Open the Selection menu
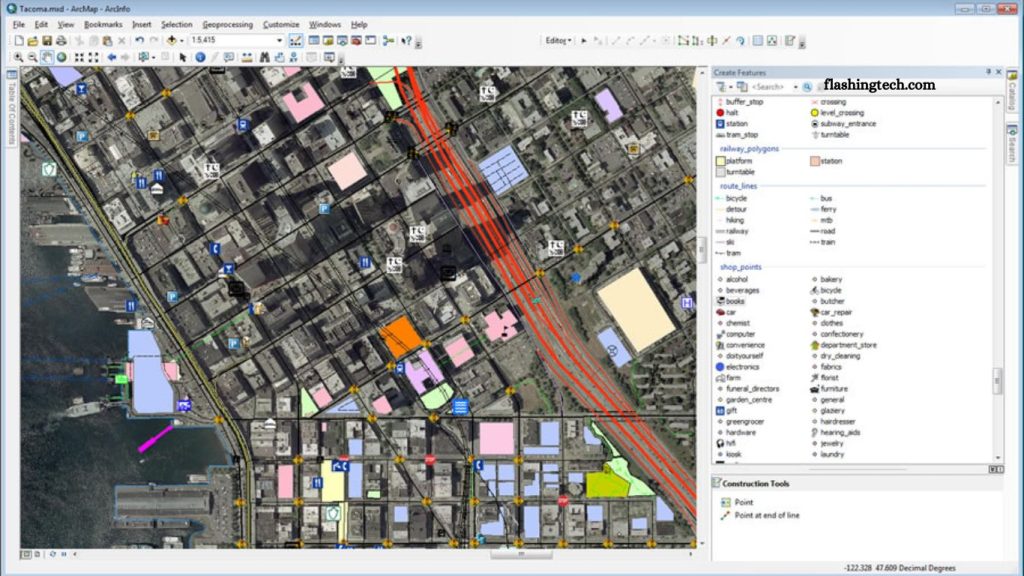The height and width of the screenshot is (576, 1024). click(x=176, y=24)
